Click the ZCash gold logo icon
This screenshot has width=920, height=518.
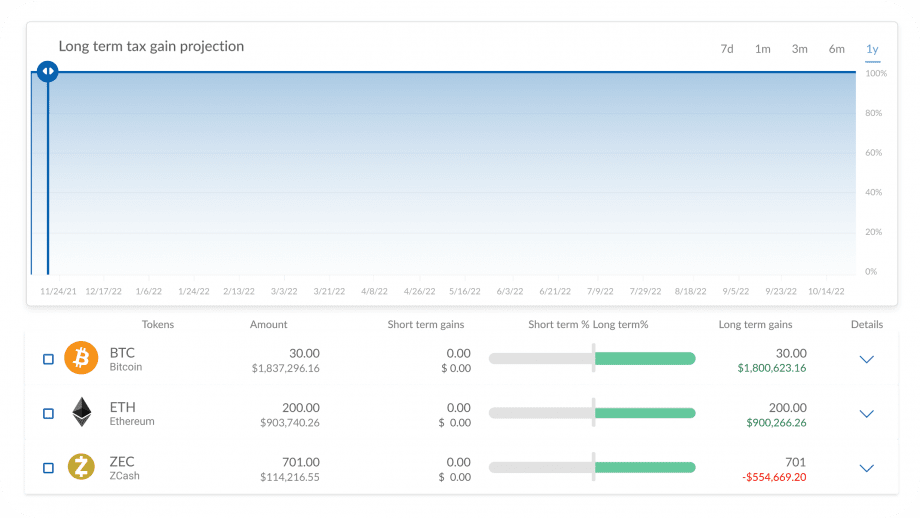81,467
